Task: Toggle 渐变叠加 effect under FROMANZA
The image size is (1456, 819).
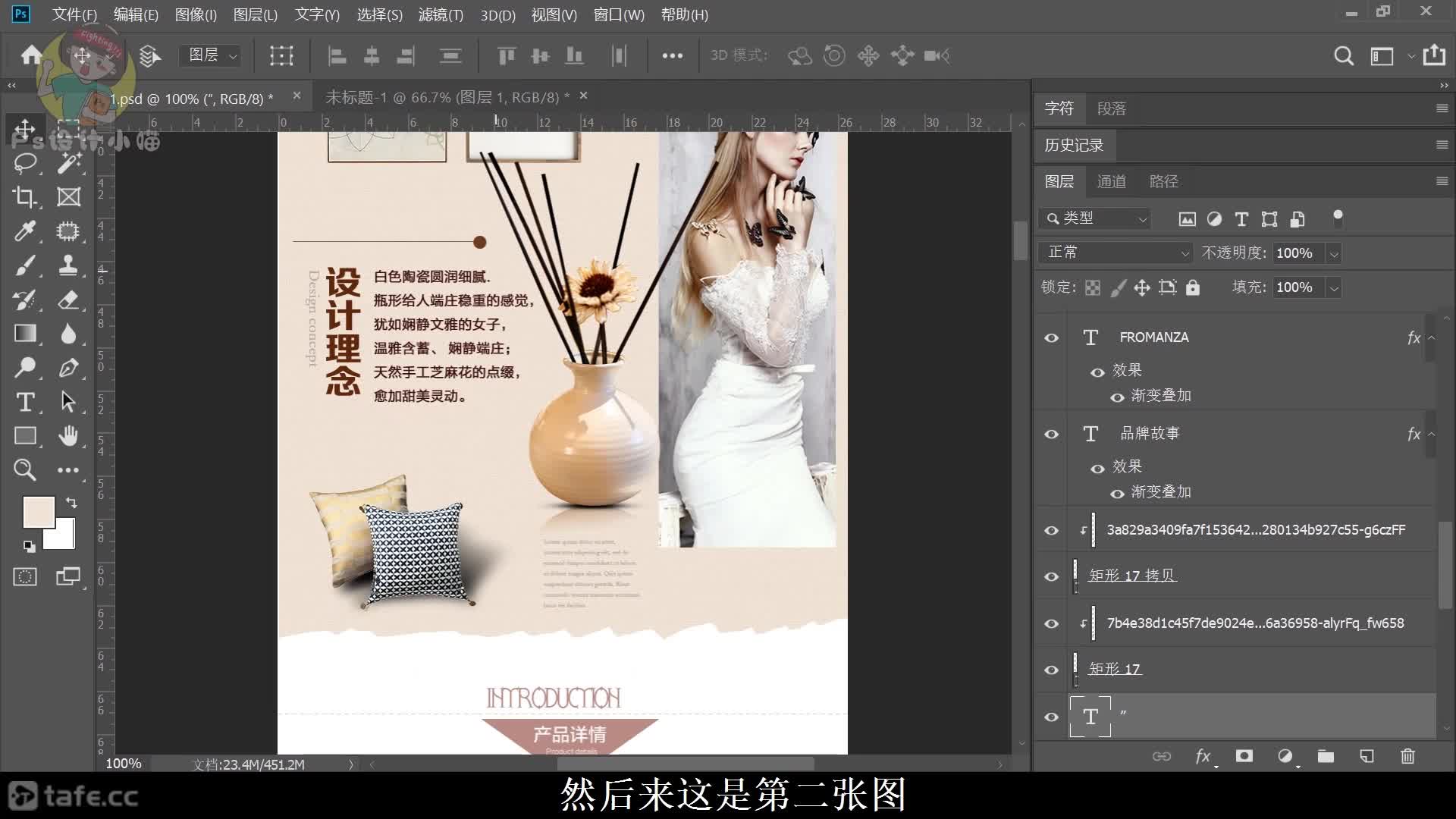Action: (x=1117, y=397)
